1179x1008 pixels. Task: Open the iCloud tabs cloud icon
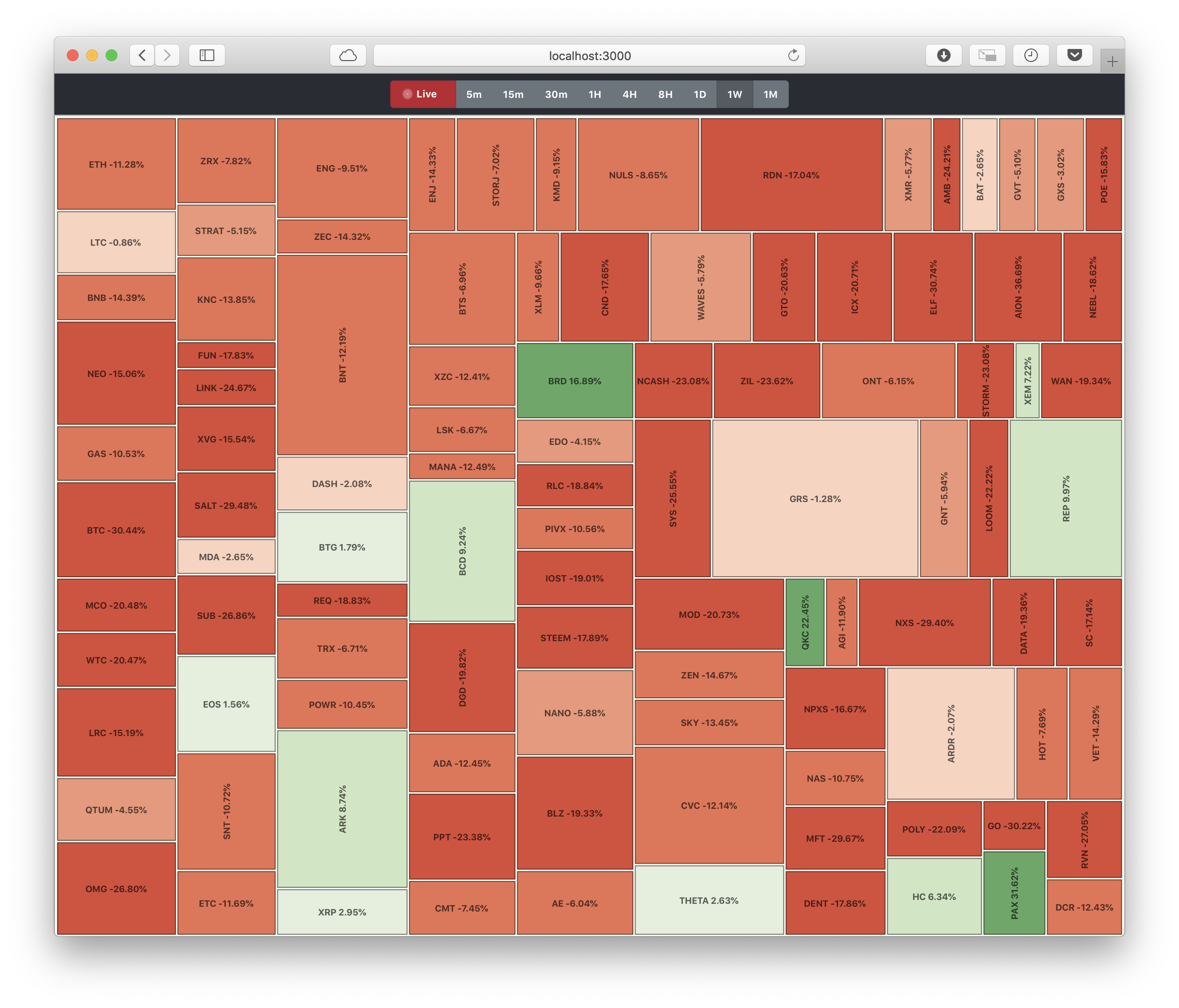tap(348, 55)
